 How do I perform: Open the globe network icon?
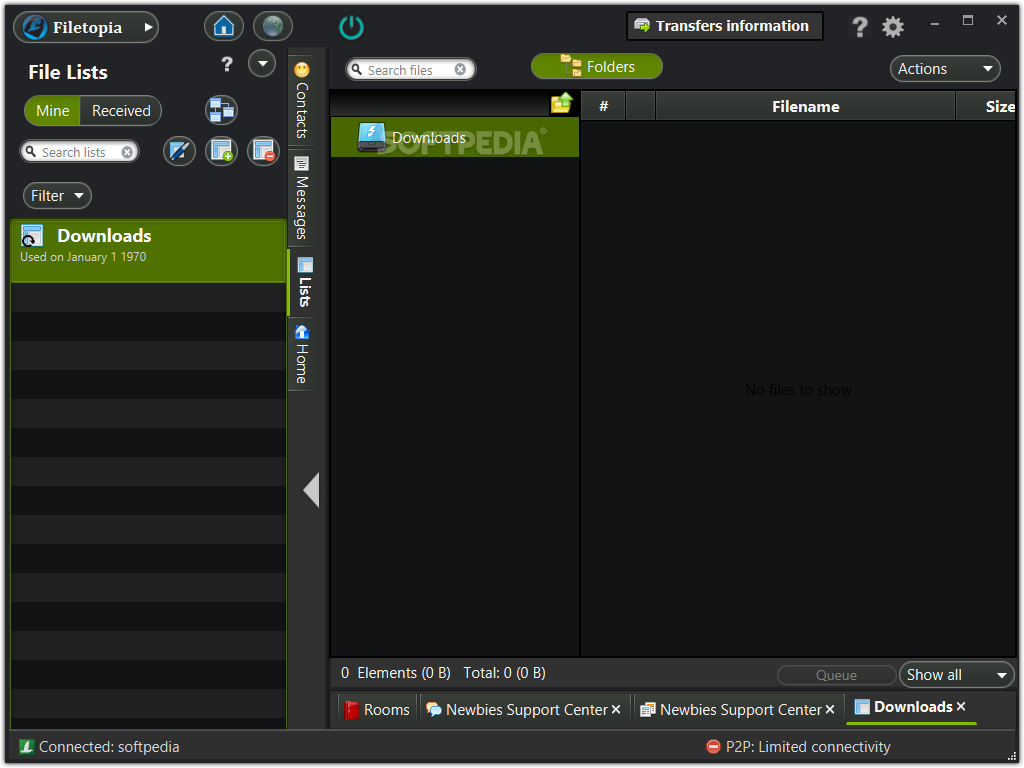[272, 27]
